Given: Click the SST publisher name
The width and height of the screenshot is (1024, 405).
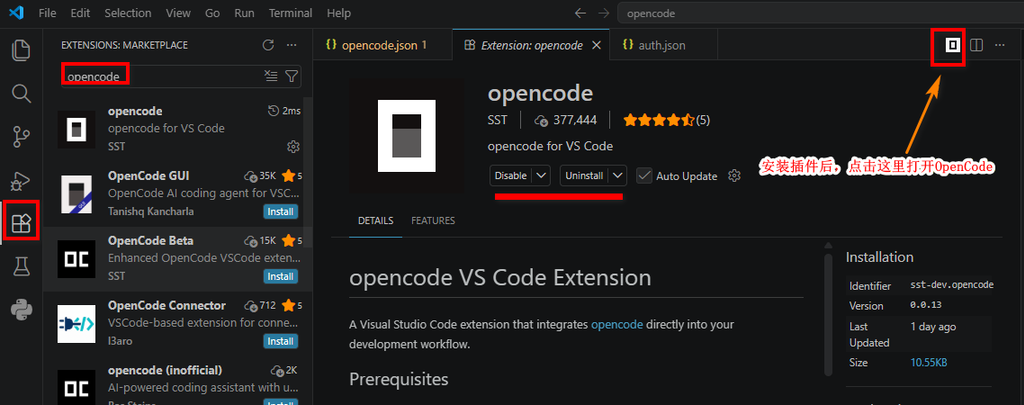Looking at the screenshot, I should pos(497,120).
